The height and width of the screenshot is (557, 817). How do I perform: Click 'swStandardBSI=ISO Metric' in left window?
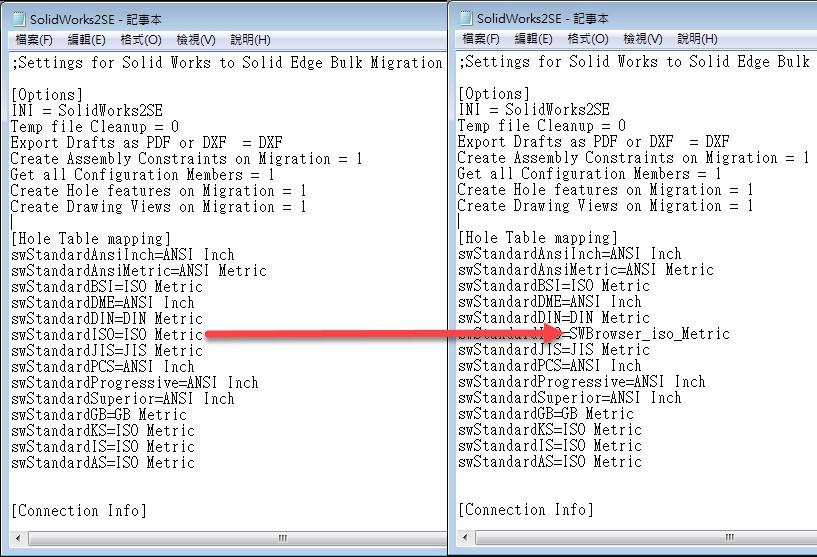coord(107,287)
